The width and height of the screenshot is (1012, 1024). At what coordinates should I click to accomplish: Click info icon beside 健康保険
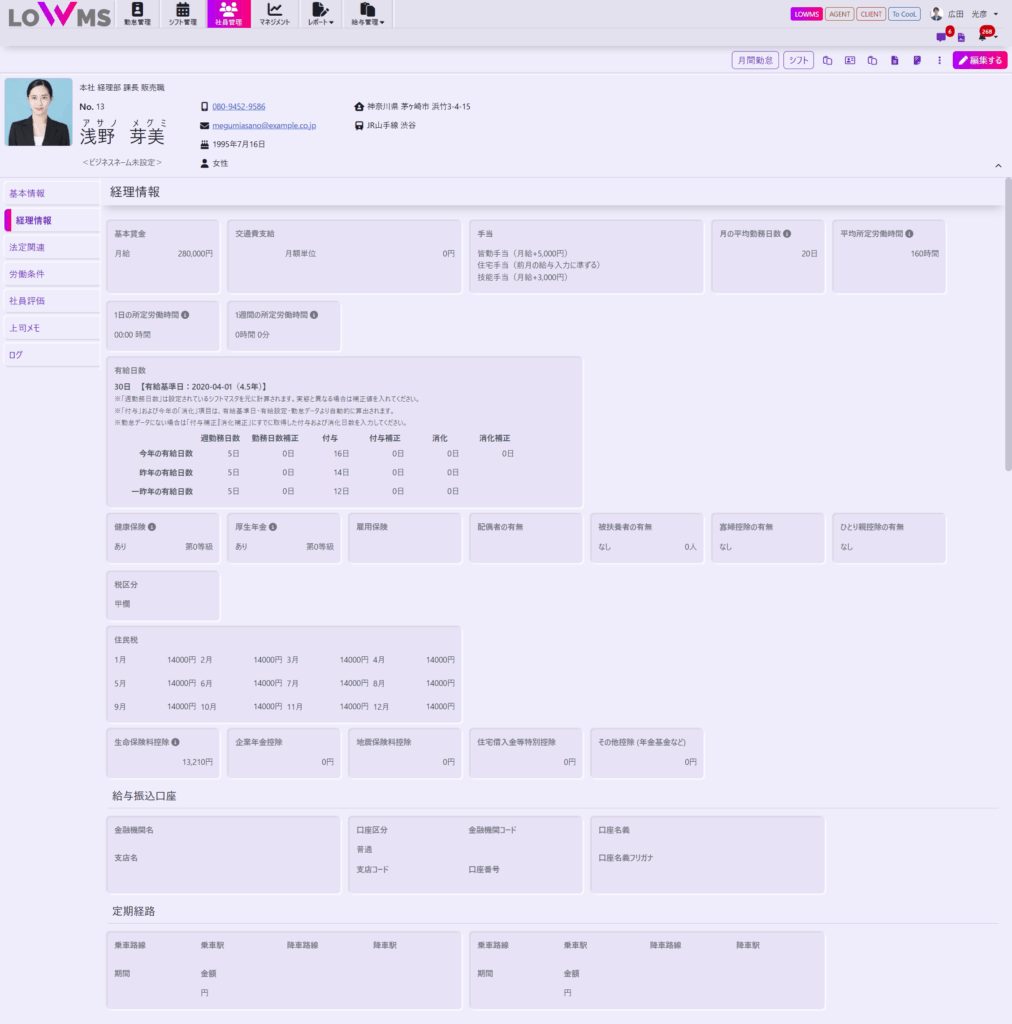point(152,526)
